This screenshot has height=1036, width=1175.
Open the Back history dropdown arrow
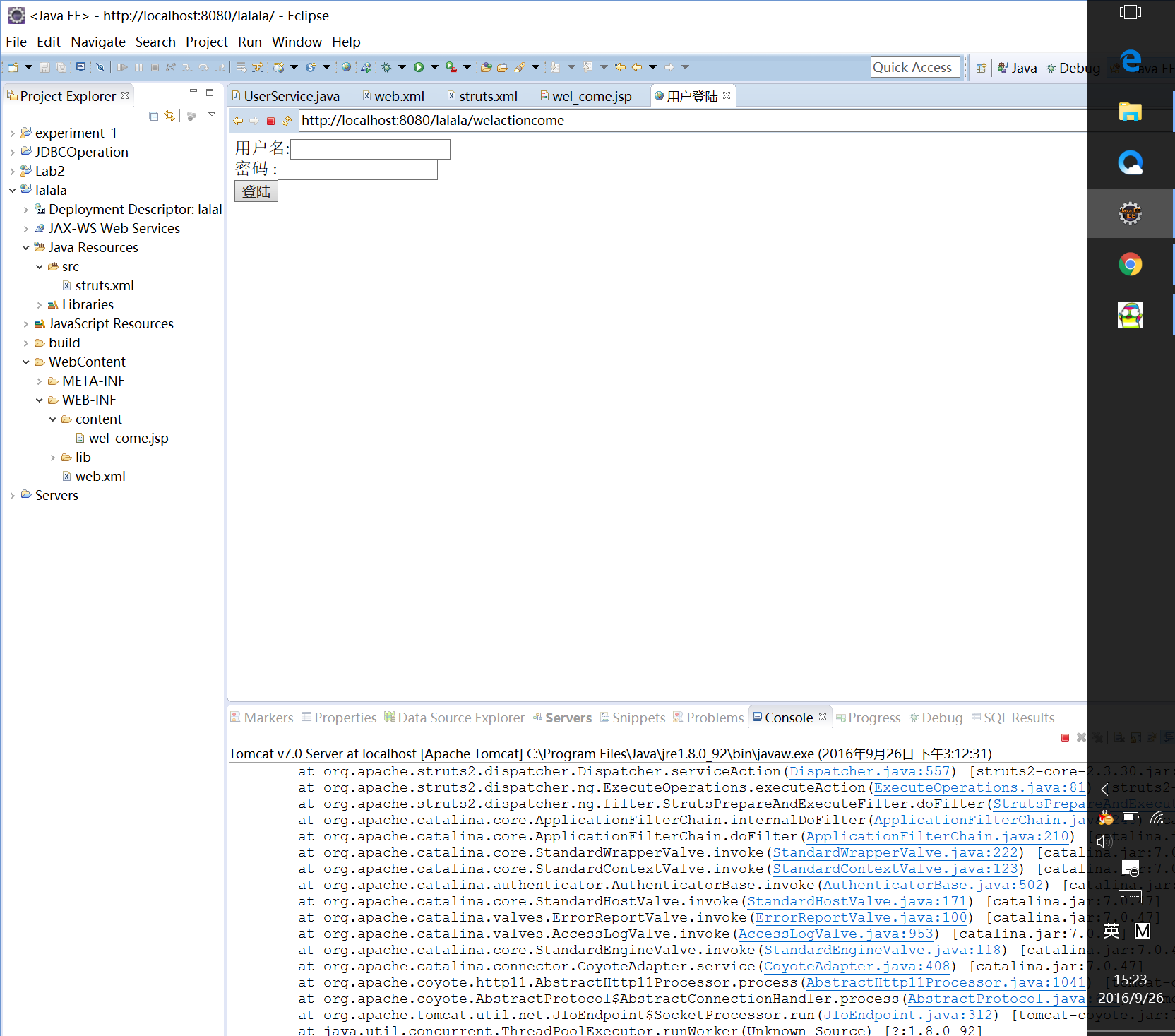[652, 67]
